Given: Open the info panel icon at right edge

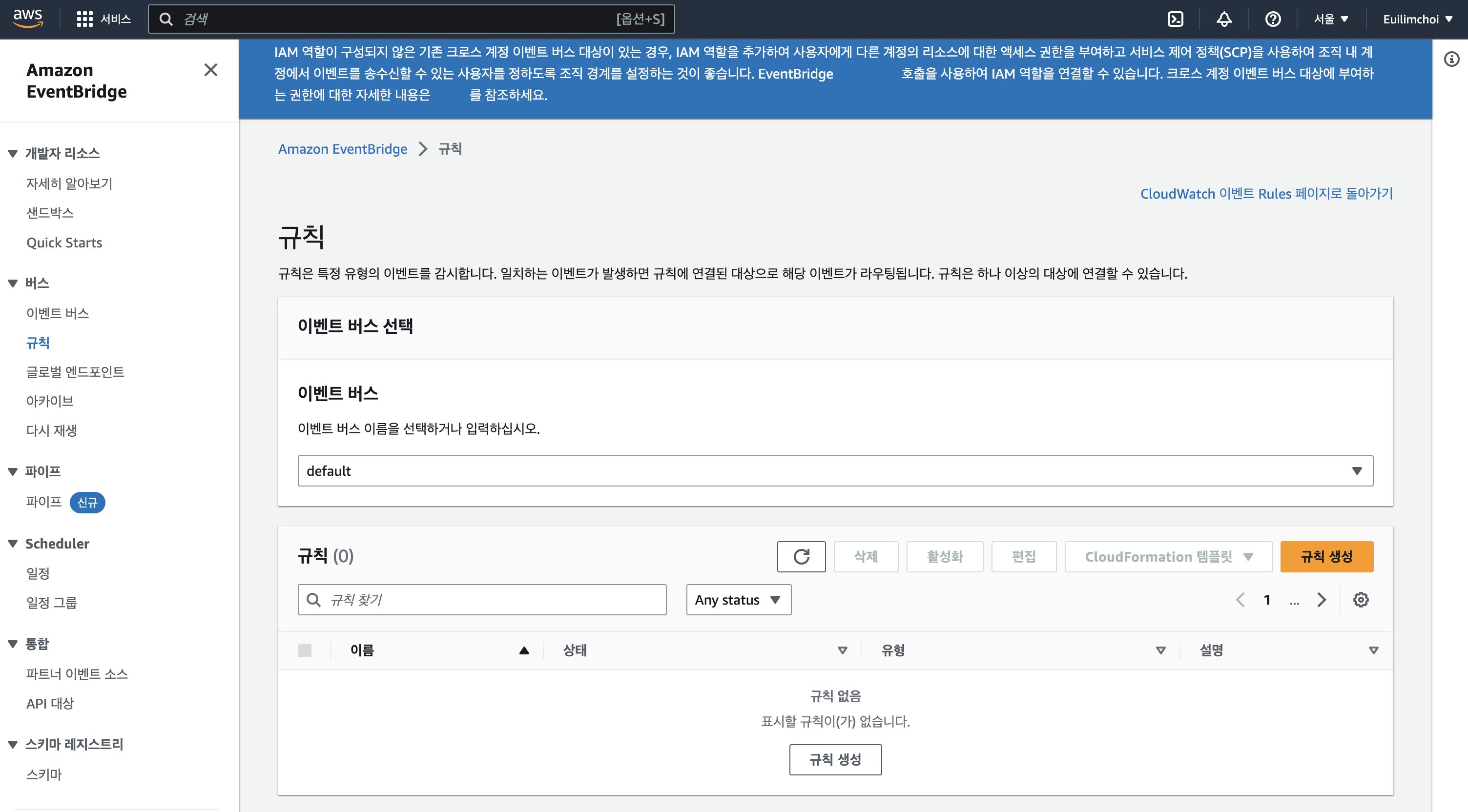Looking at the screenshot, I should coord(1451,59).
